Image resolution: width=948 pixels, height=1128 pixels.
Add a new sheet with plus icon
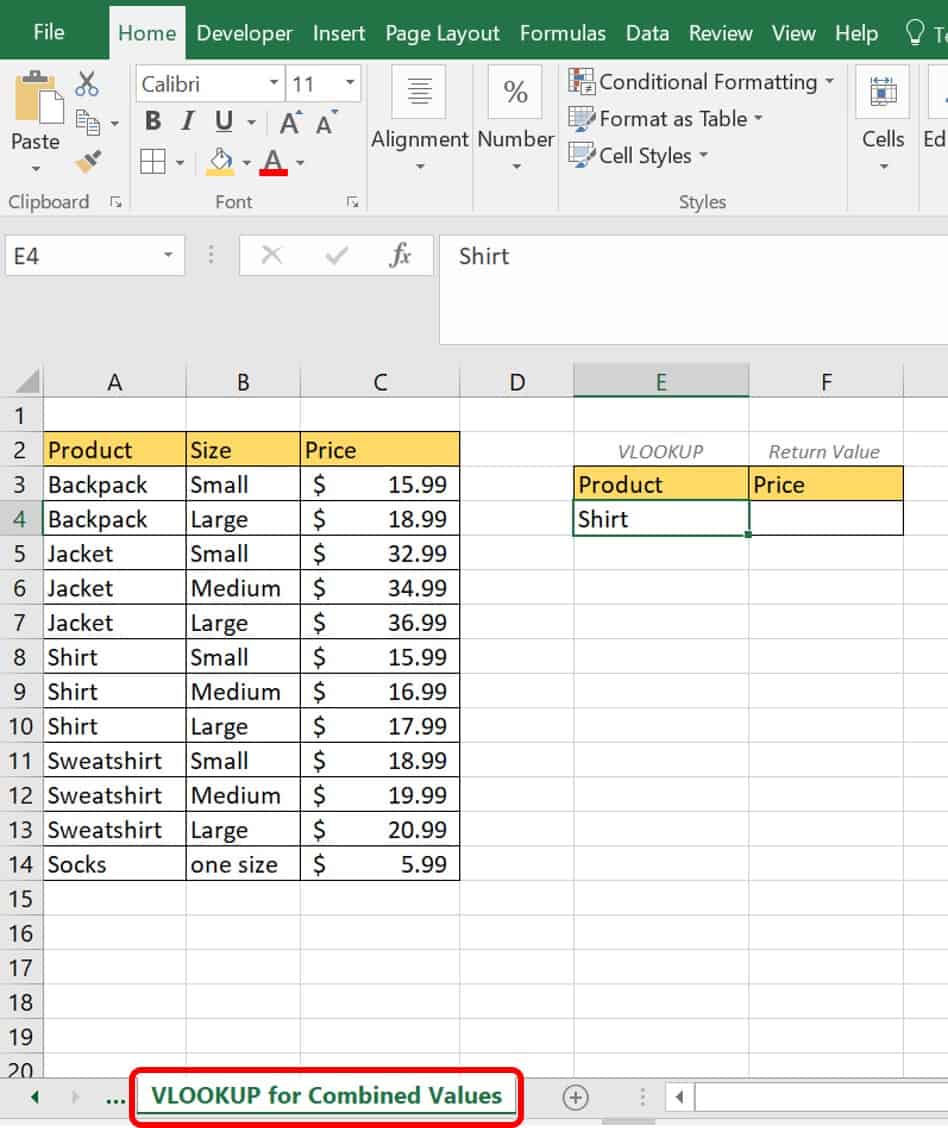575,1097
